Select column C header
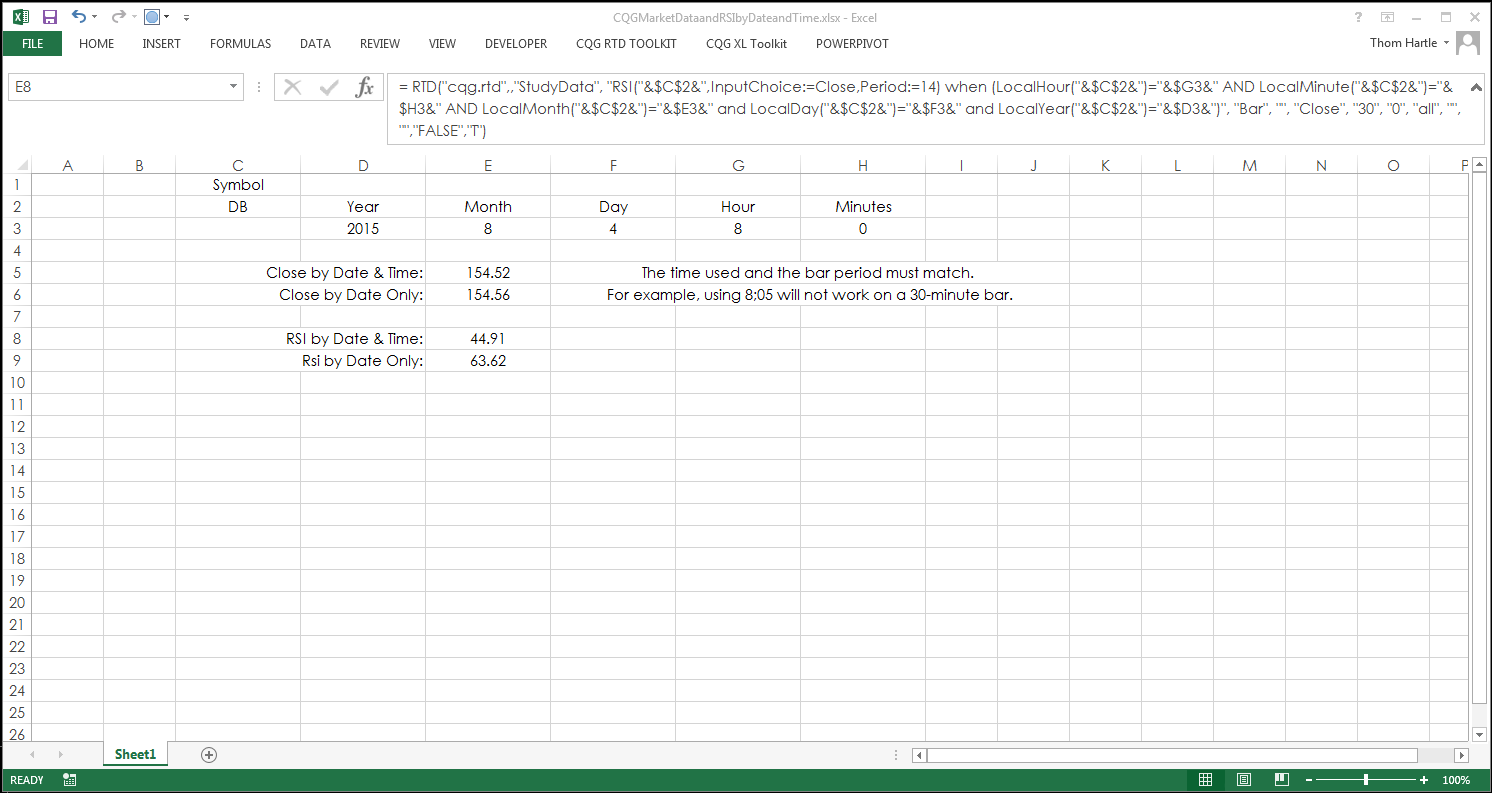 pos(238,166)
